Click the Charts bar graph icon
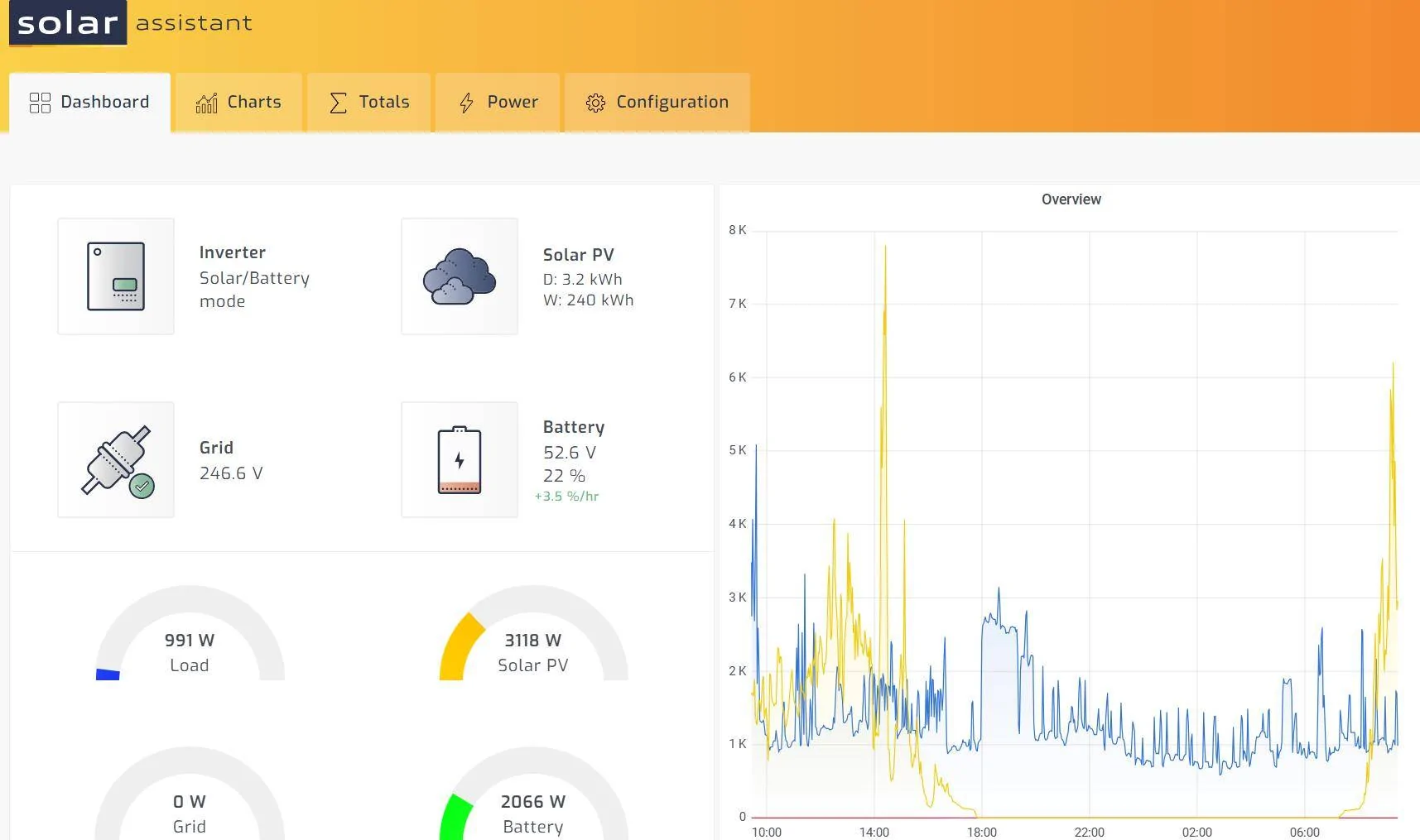 [x=206, y=103]
